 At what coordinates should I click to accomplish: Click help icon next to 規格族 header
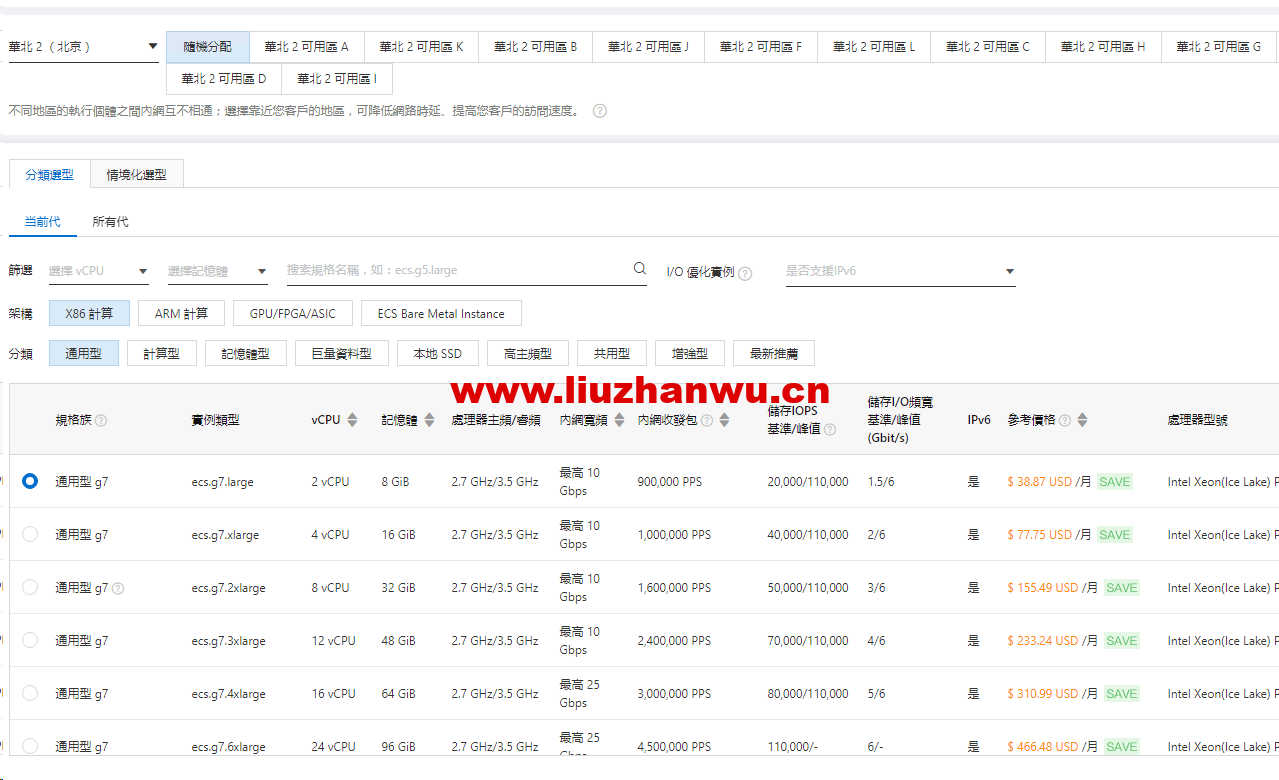[x=101, y=421]
